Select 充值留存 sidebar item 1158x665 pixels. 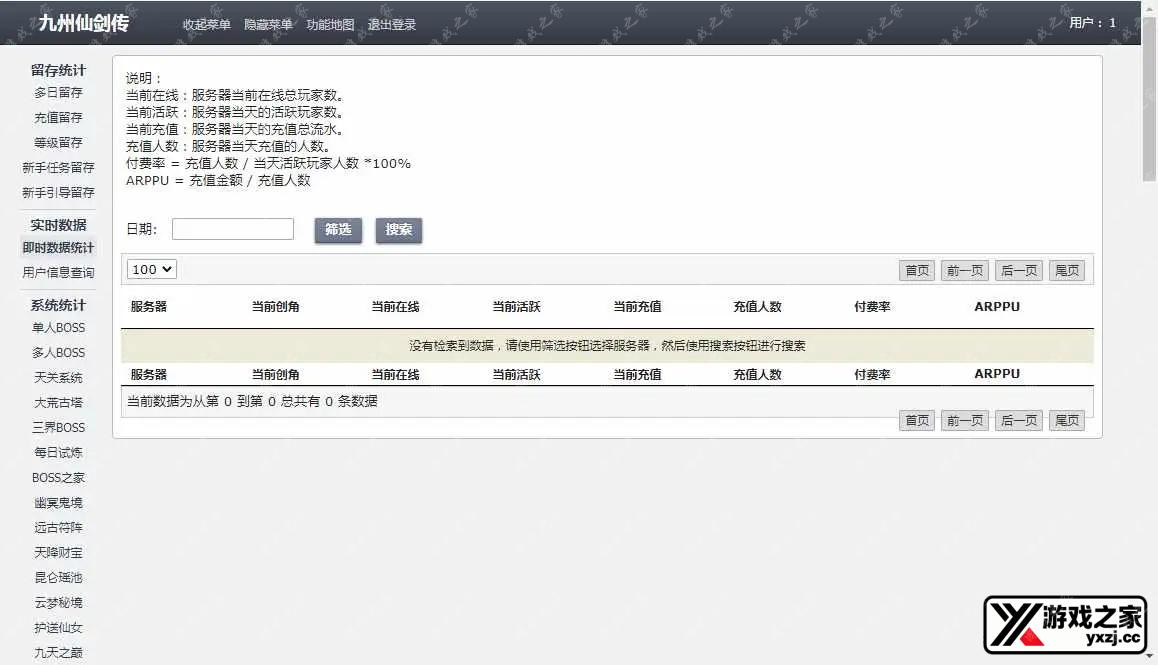(58, 118)
